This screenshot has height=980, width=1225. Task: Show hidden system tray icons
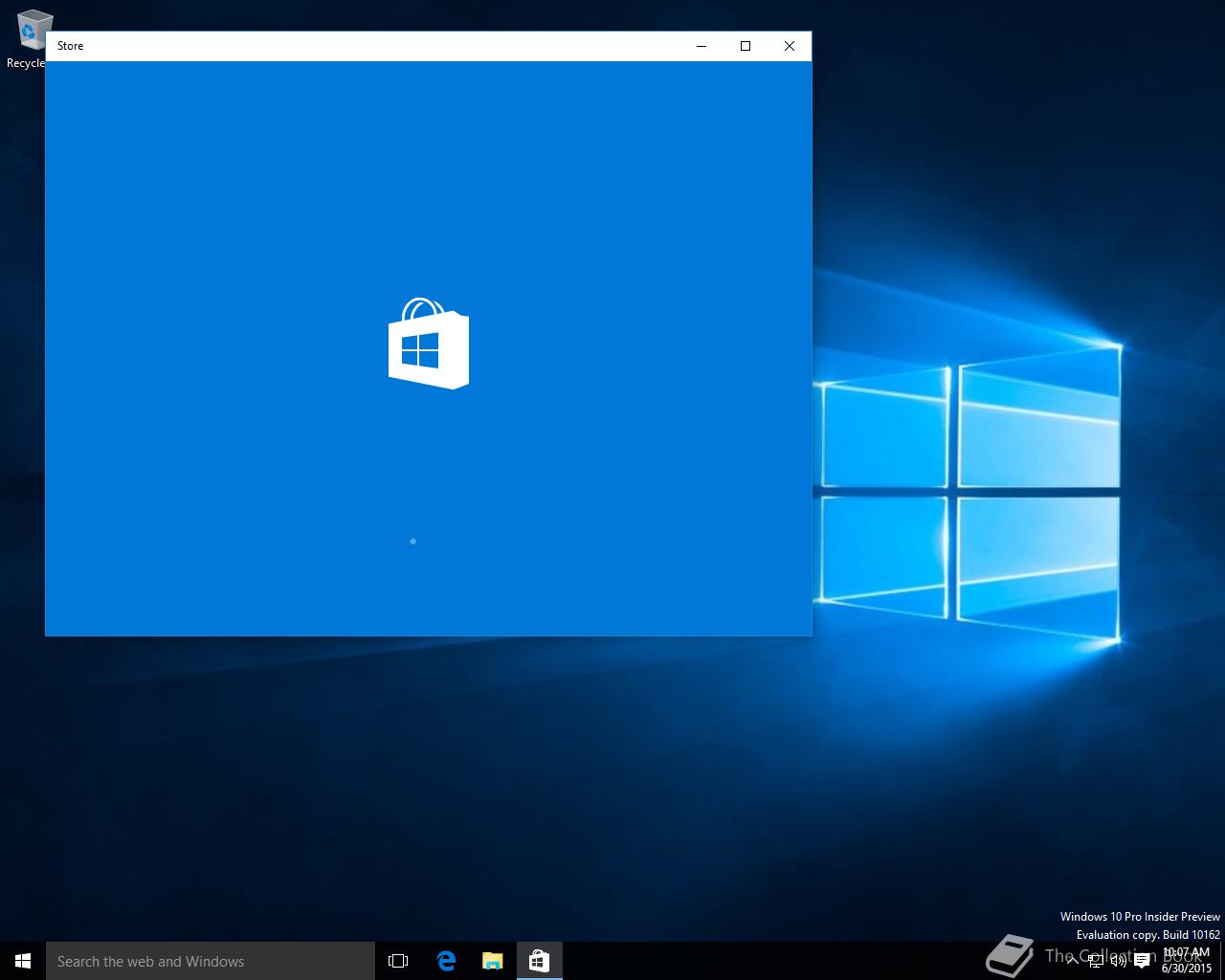point(1073,961)
